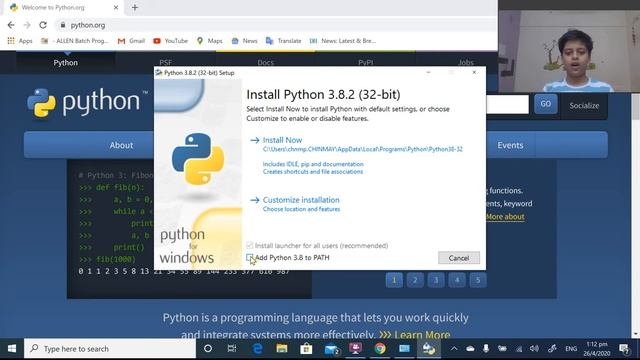Reload the python.org page
The height and width of the screenshot is (360, 640).
43,25
